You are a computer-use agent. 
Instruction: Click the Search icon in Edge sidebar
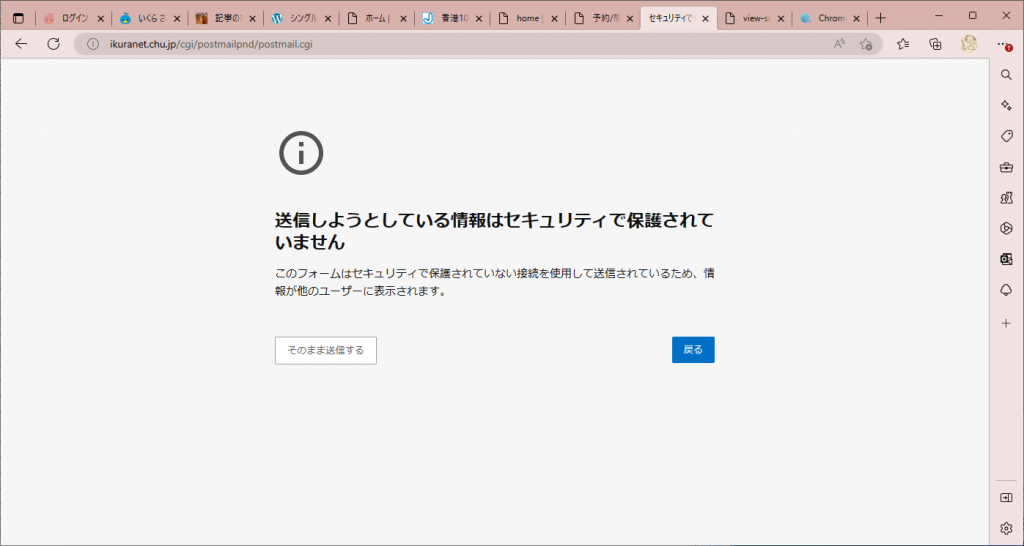[1006, 74]
